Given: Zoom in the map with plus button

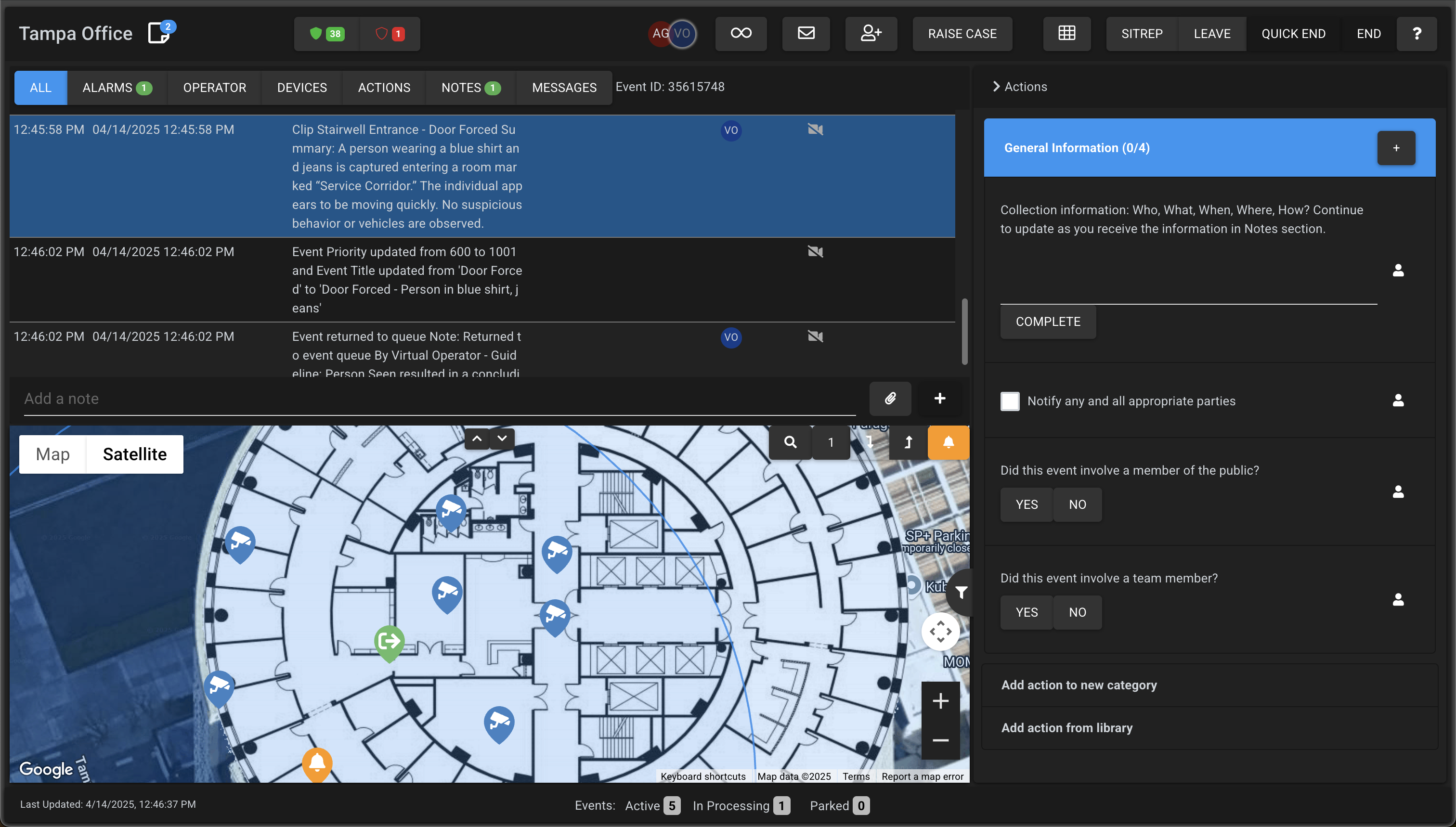Looking at the screenshot, I should 940,701.
